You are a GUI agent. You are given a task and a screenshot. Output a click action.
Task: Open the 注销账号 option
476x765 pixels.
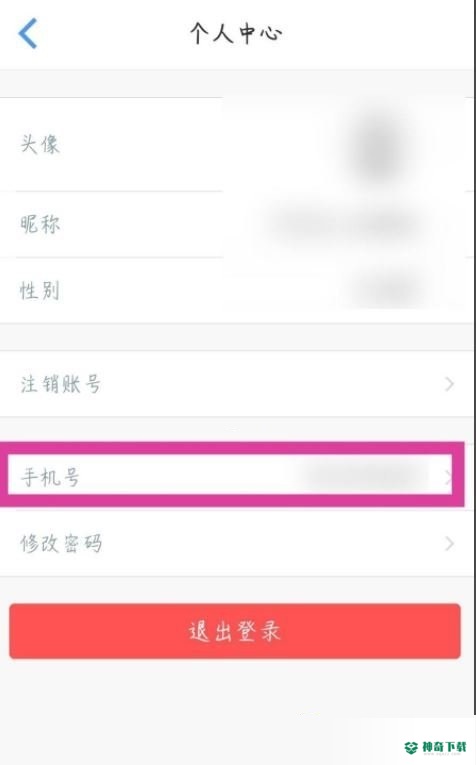click(x=236, y=384)
